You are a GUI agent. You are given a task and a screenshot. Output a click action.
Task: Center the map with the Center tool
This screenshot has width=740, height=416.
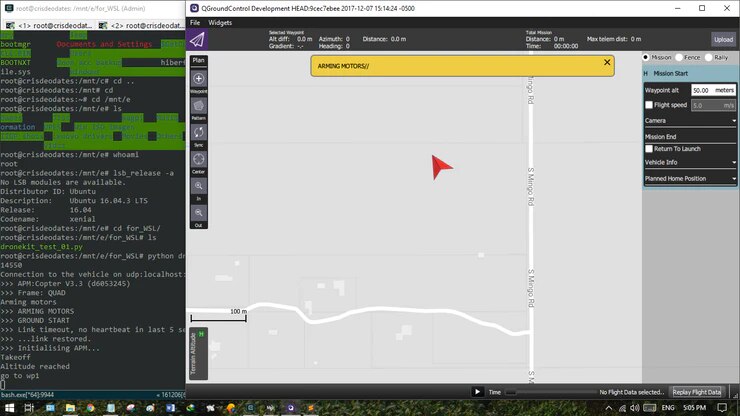(x=199, y=160)
